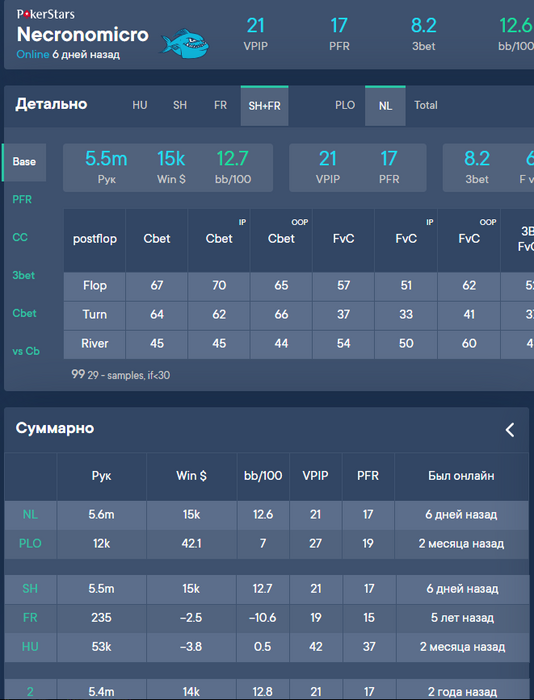
Task: Open the CC section in sidebar
Action: pyautogui.click(x=20, y=238)
